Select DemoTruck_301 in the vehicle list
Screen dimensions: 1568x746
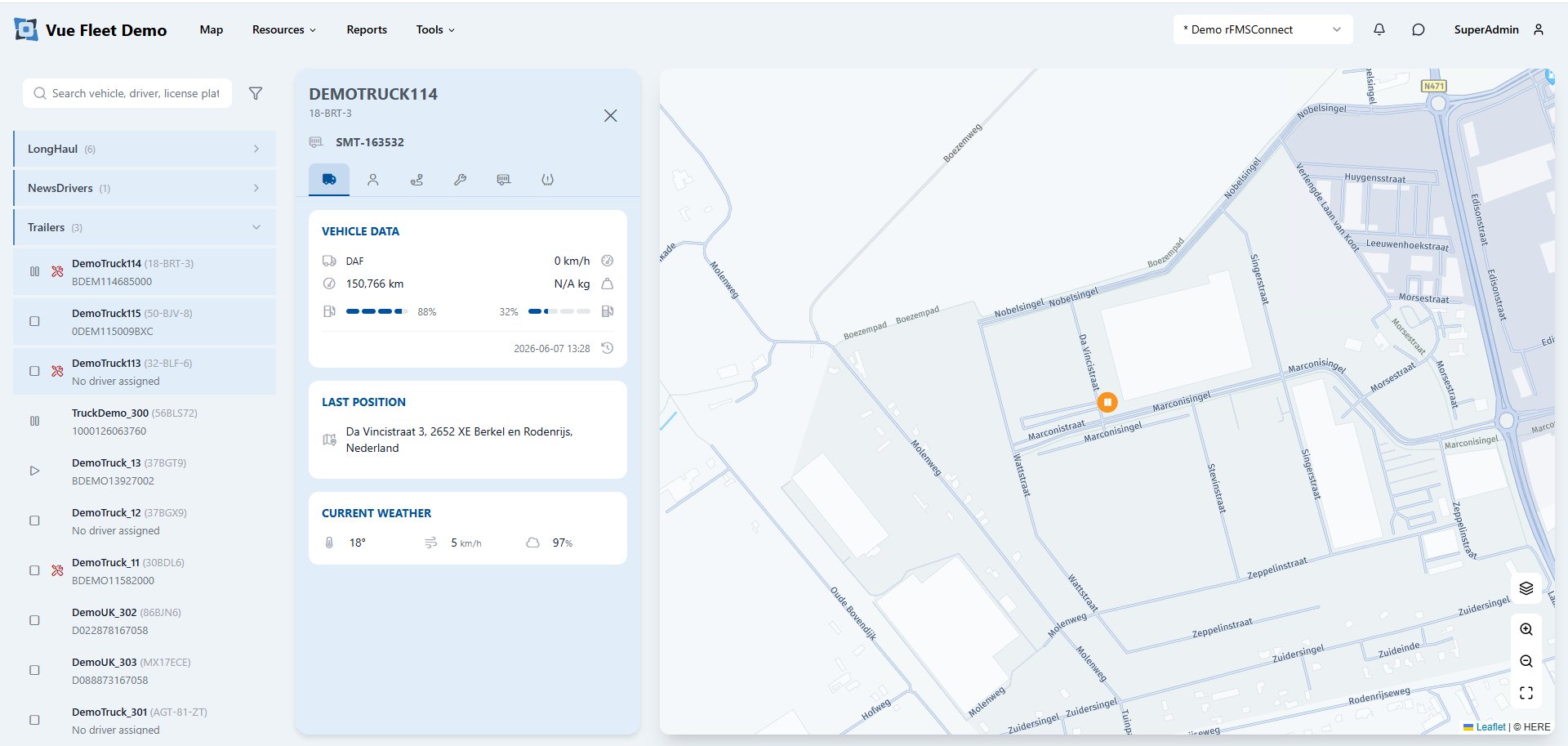pyautogui.click(x=145, y=720)
